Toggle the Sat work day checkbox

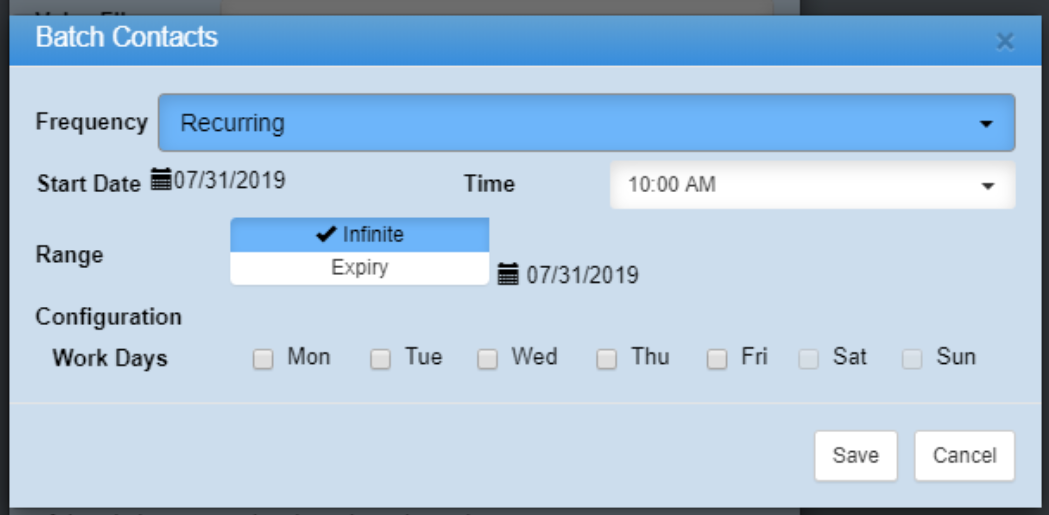tap(808, 360)
